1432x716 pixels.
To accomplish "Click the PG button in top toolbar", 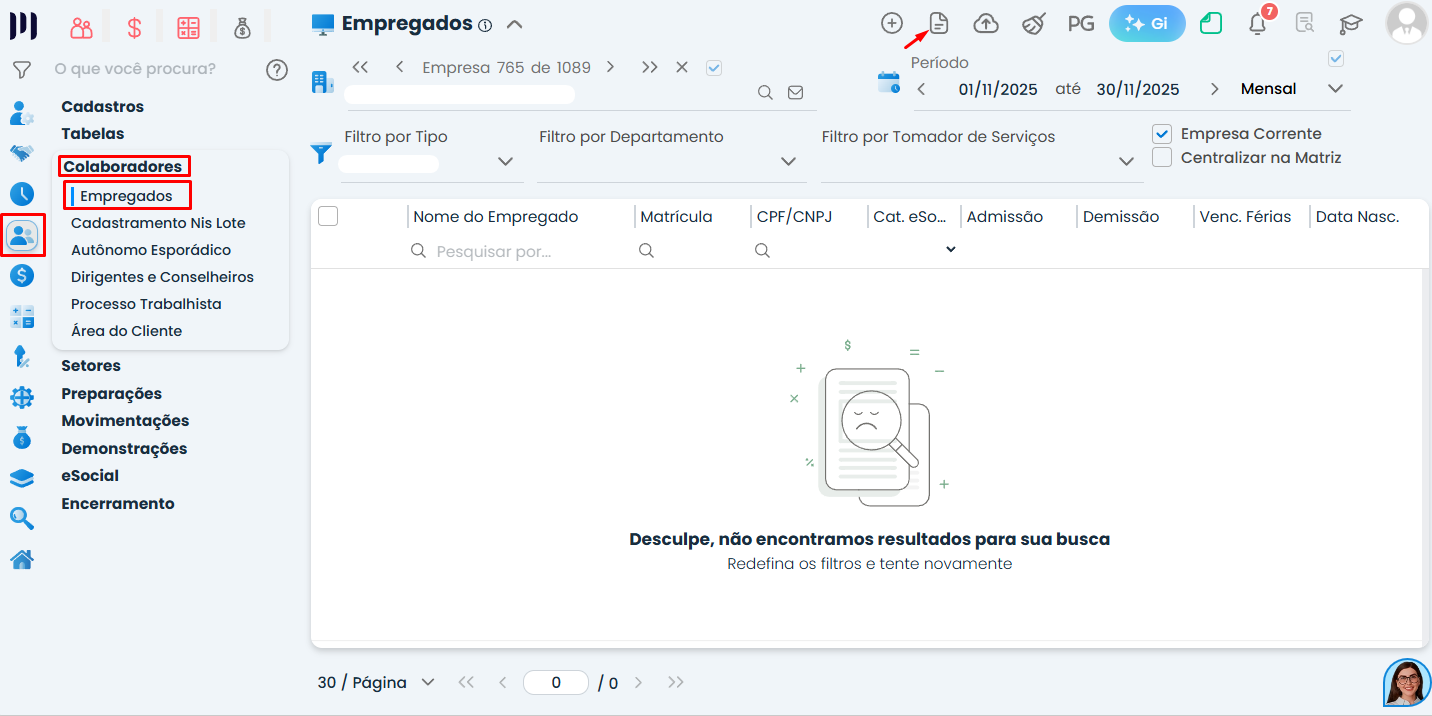I will click(1081, 23).
